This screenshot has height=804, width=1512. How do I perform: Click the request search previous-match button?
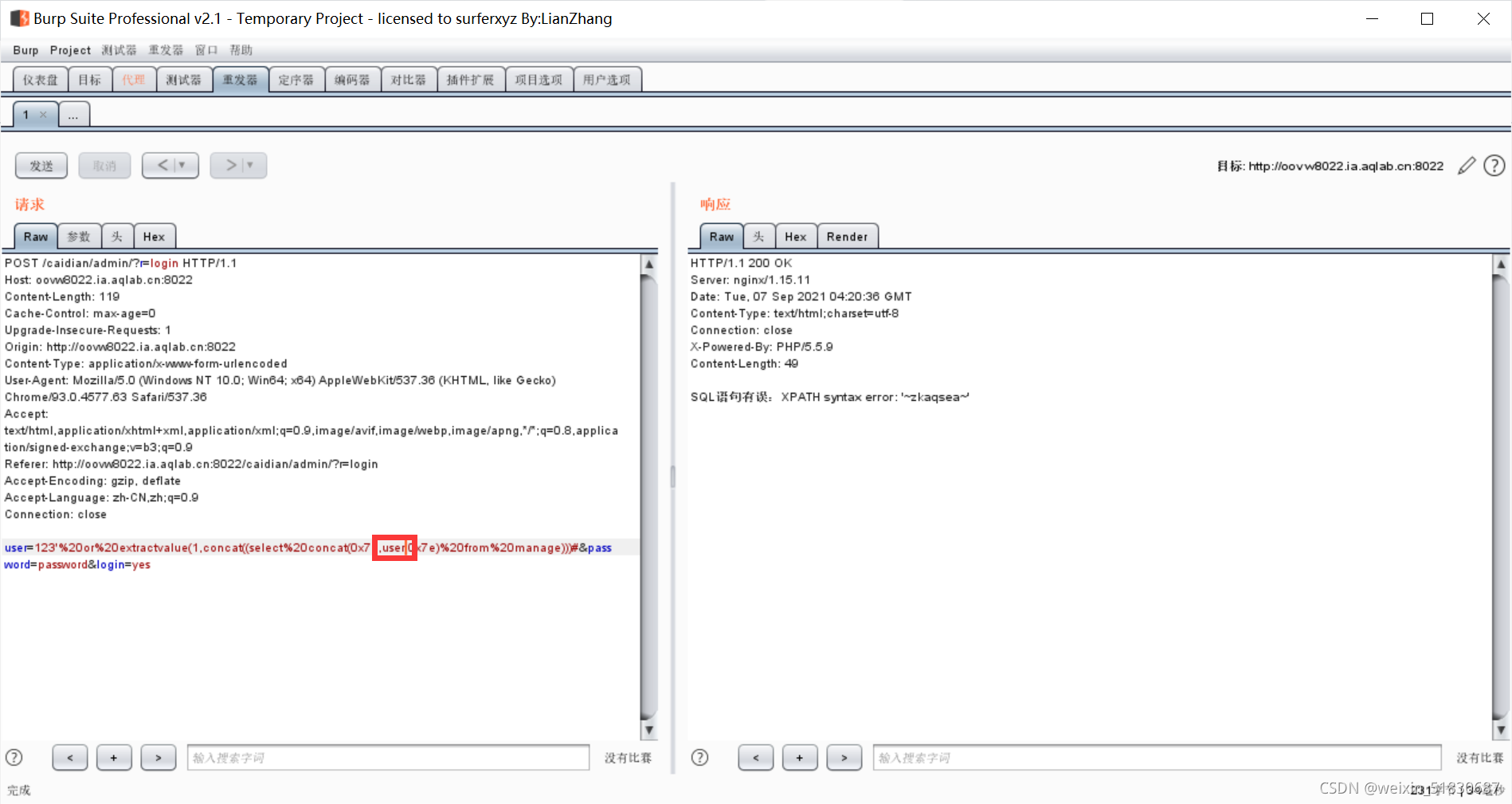click(70, 758)
